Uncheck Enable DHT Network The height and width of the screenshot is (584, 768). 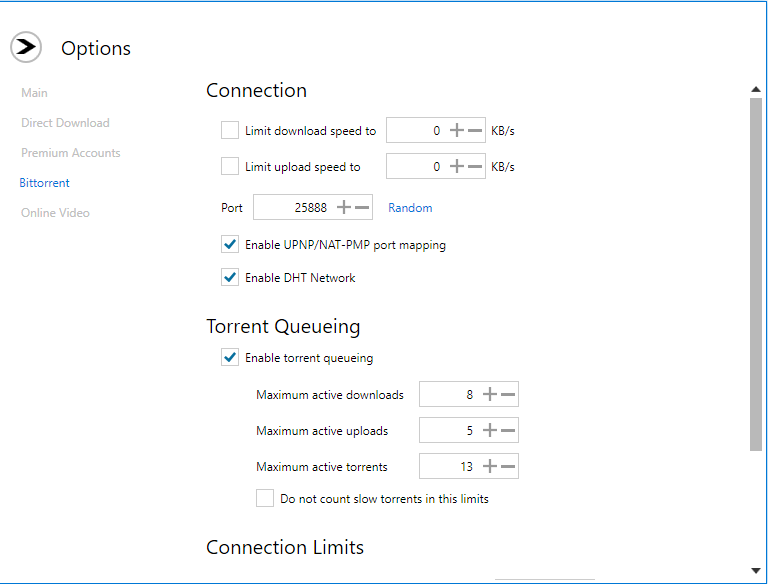(x=230, y=277)
